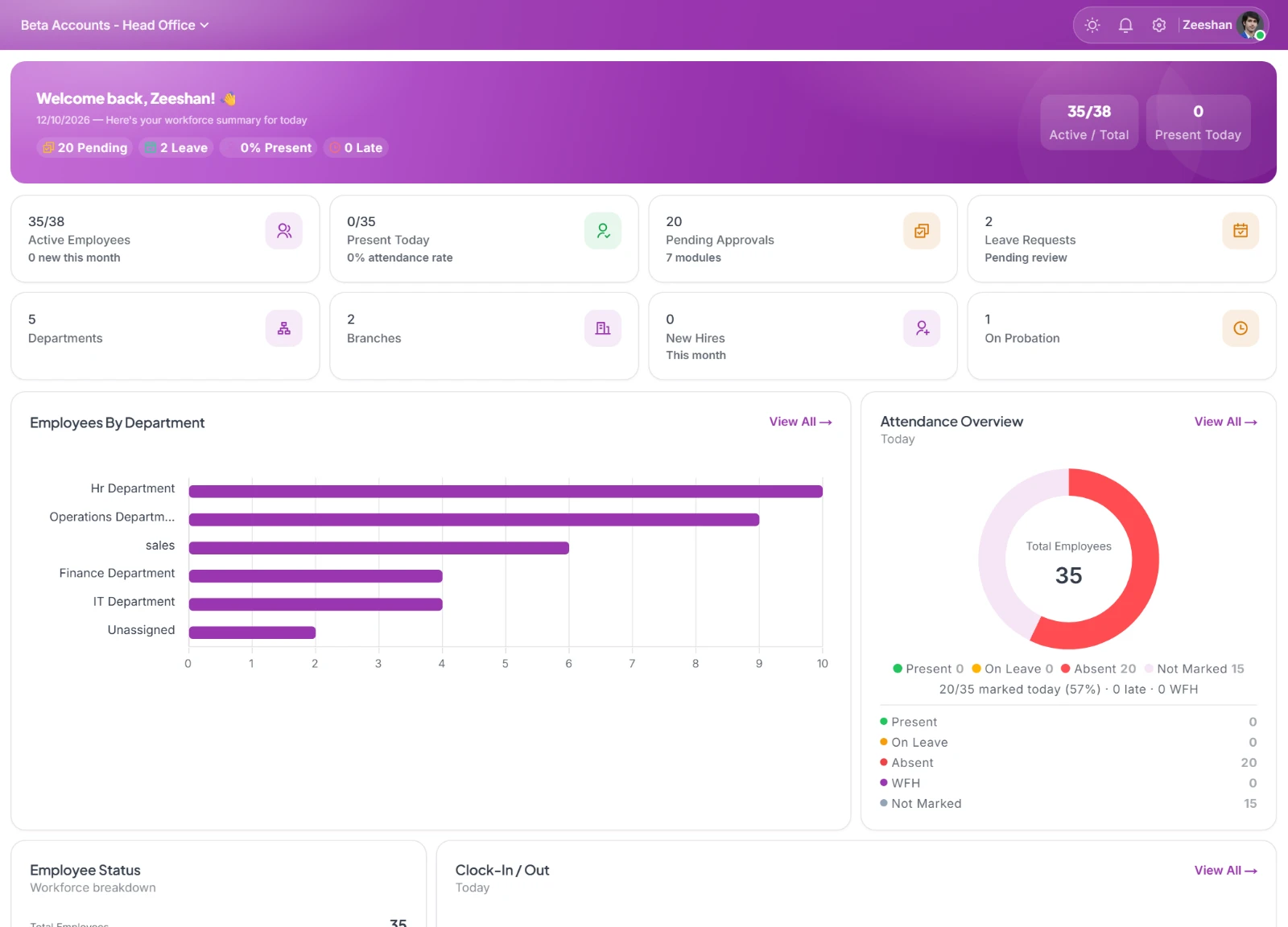Click the On Probation clock icon
The height and width of the screenshot is (927, 1288).
(x=1241, y=328)
